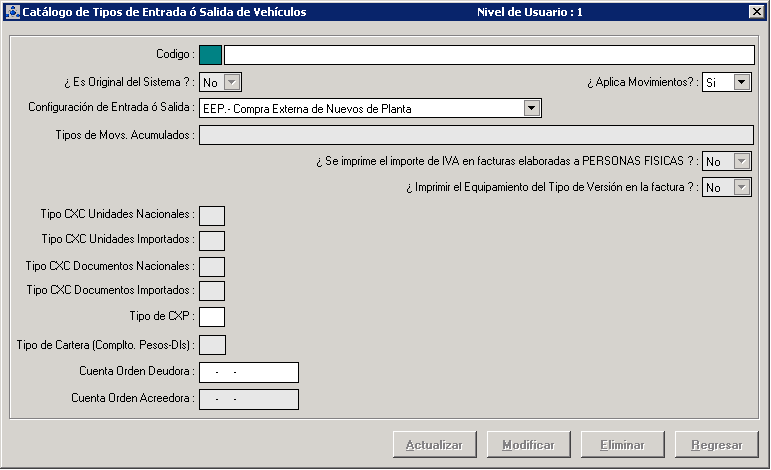Click the Tipo de Cartera field

[212, 345]
